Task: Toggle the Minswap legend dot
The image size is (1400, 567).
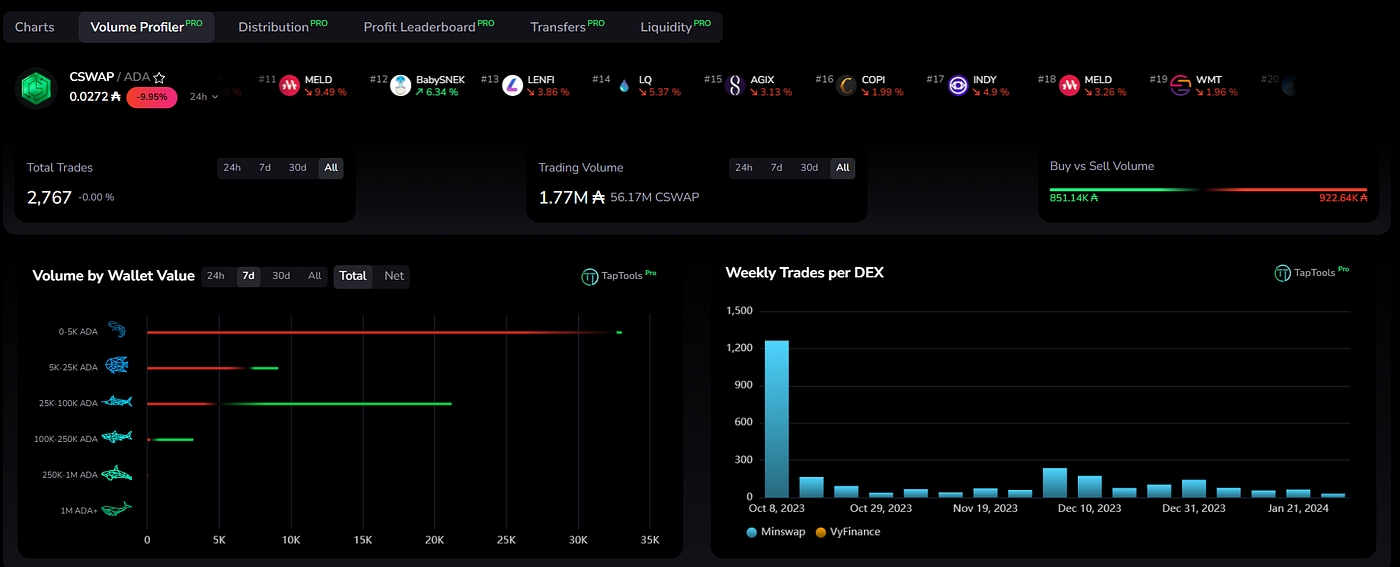Action: click(752, 532)
